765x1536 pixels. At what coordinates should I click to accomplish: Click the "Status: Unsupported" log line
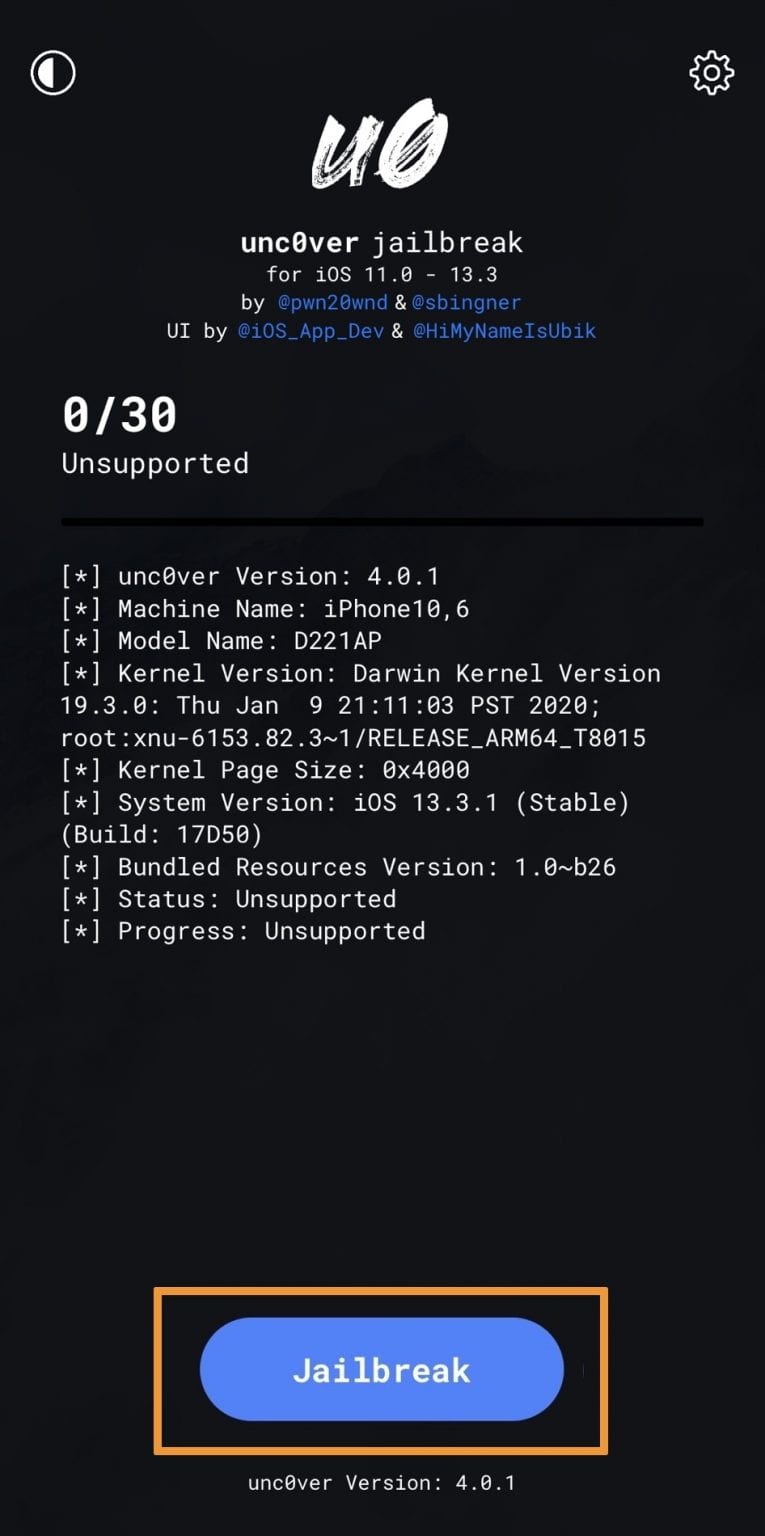tap(229, 899)
